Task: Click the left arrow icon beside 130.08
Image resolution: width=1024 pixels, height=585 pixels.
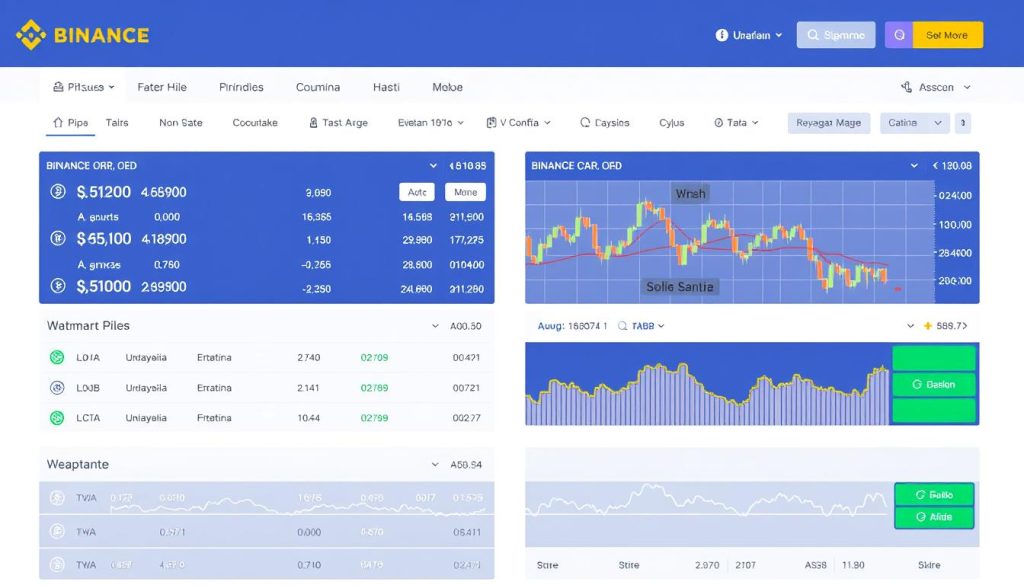Action: tap(935, 166)
